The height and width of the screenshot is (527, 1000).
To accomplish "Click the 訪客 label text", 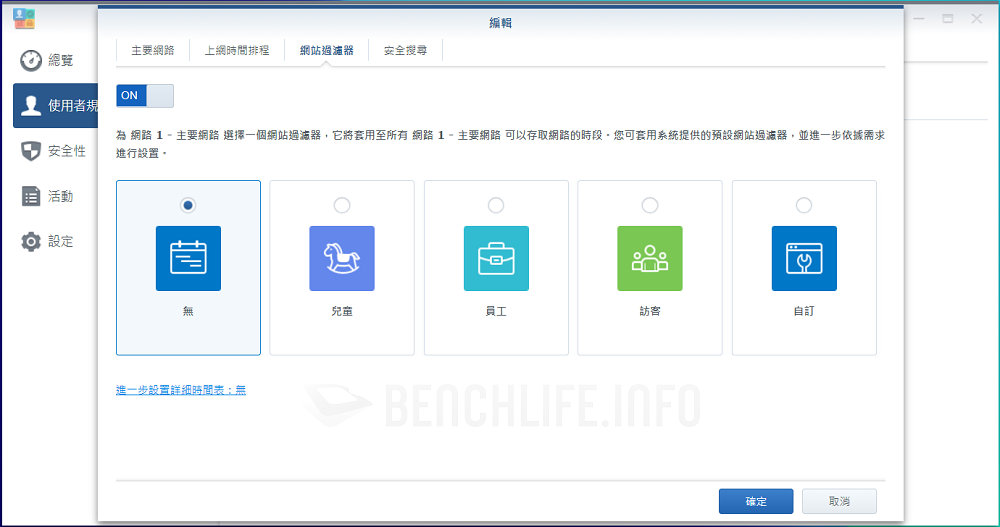I will [x=650, y=311].
